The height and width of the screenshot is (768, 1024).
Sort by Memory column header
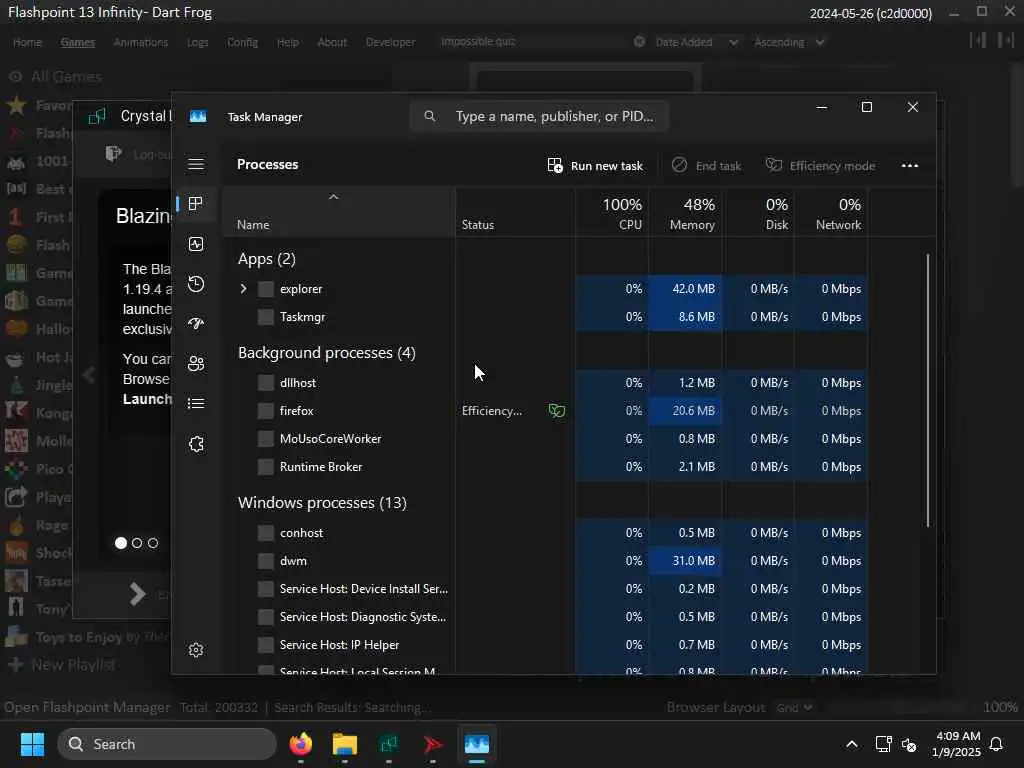tap(686, 214)
